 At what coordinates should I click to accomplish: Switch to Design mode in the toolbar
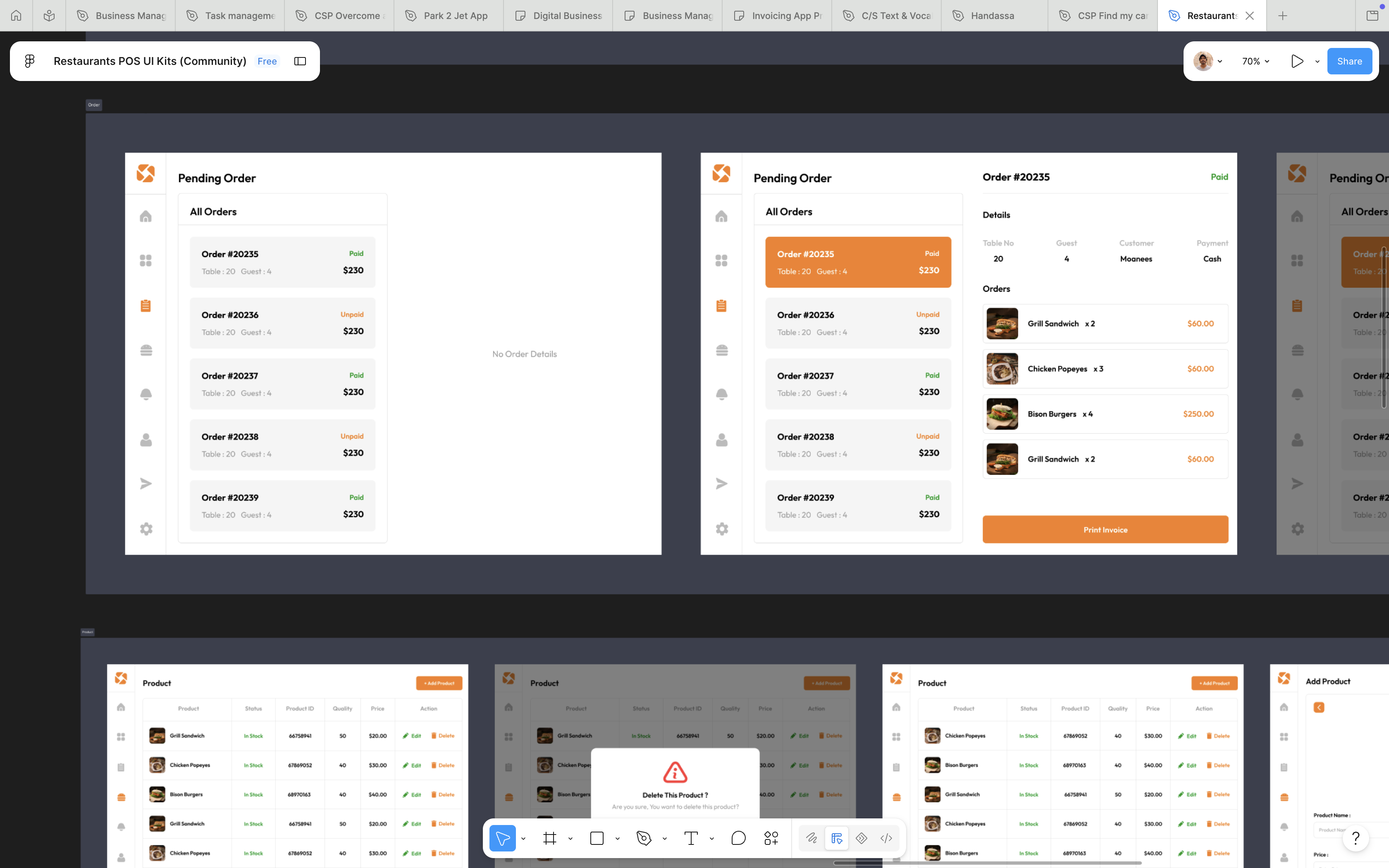(836, 838)
